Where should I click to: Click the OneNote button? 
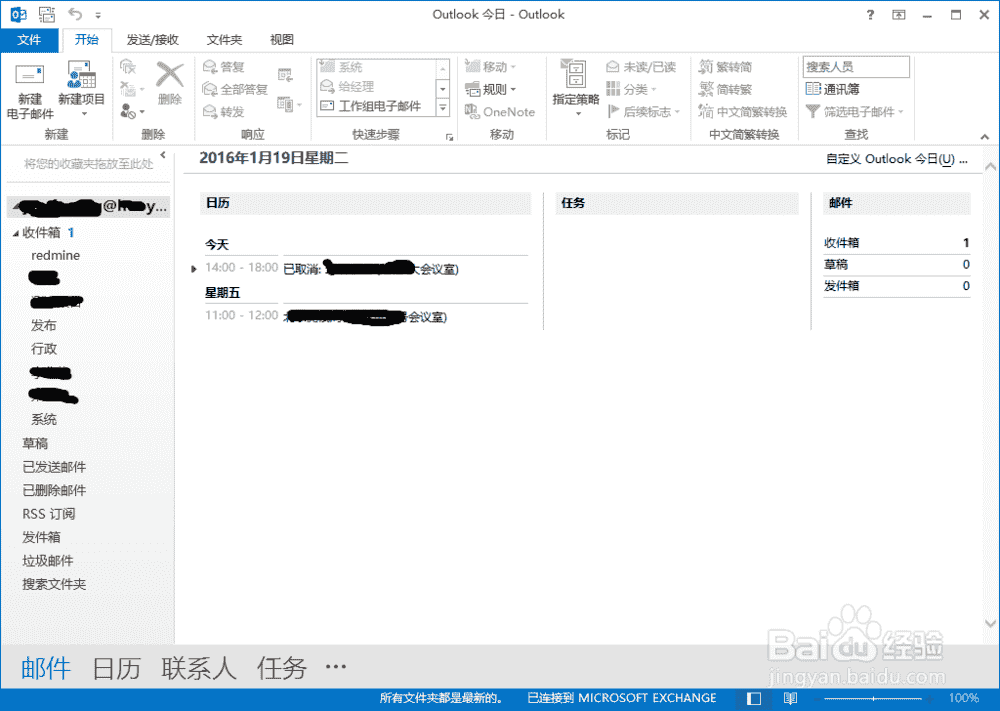500,112
